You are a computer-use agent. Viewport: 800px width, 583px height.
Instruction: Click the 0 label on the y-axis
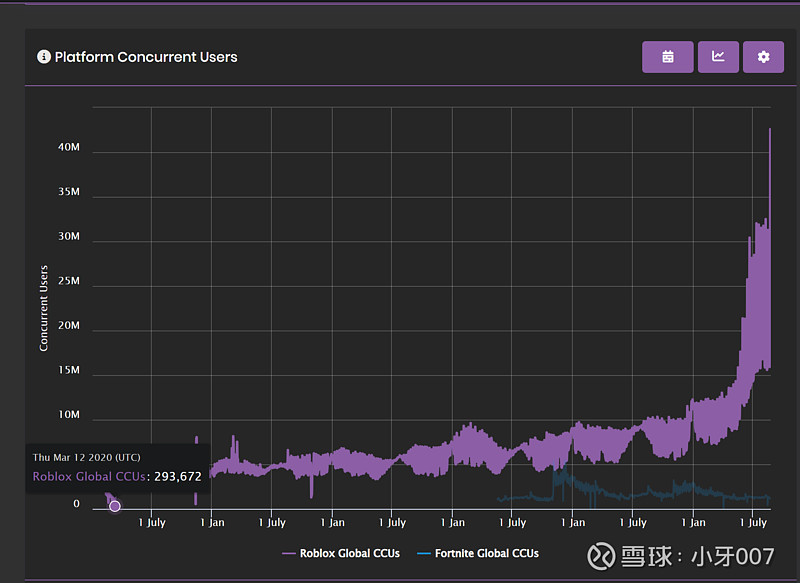point(76,505)
